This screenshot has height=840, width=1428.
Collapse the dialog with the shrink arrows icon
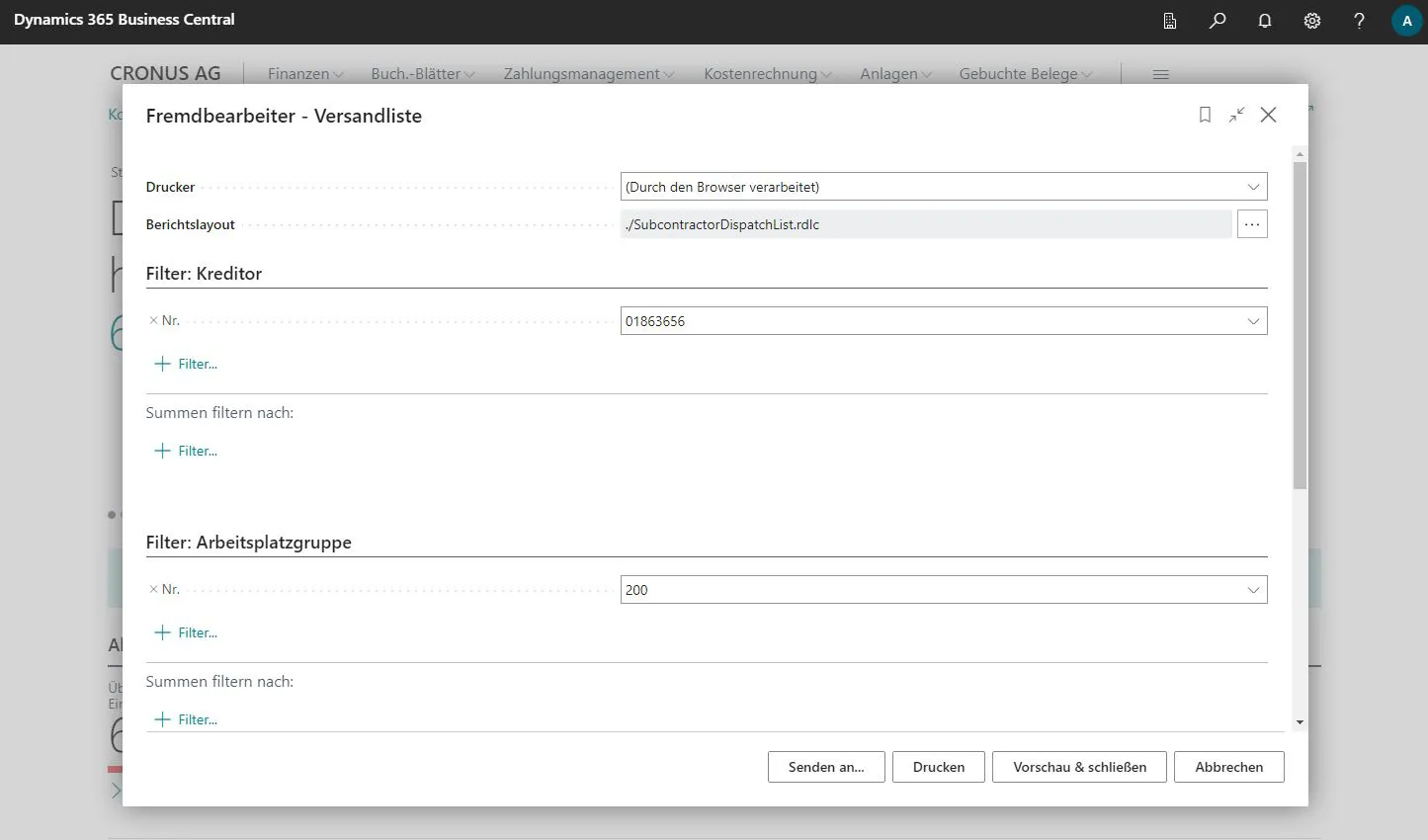1236,116
